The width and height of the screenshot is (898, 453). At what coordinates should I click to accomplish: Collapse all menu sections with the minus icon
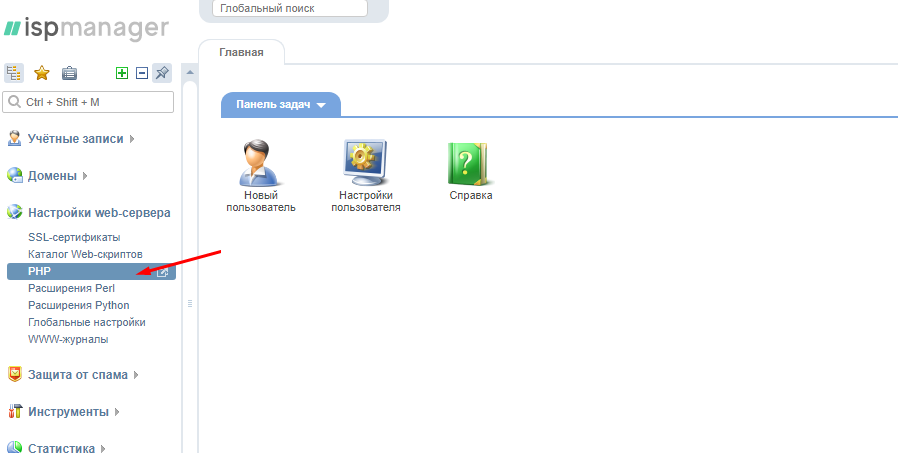click(141, 73)
